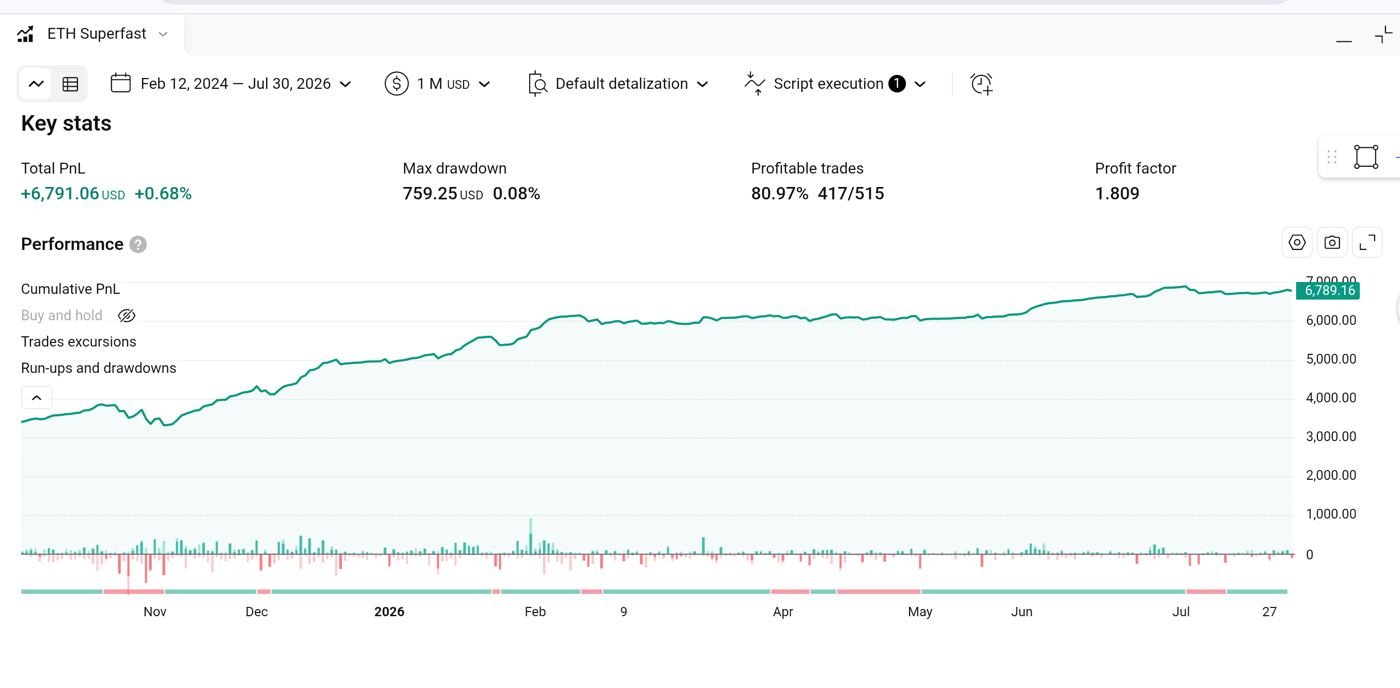Expand the Performance chart to fullscreen
The width and height of the screenshot is (1400, 688).
1367,242
